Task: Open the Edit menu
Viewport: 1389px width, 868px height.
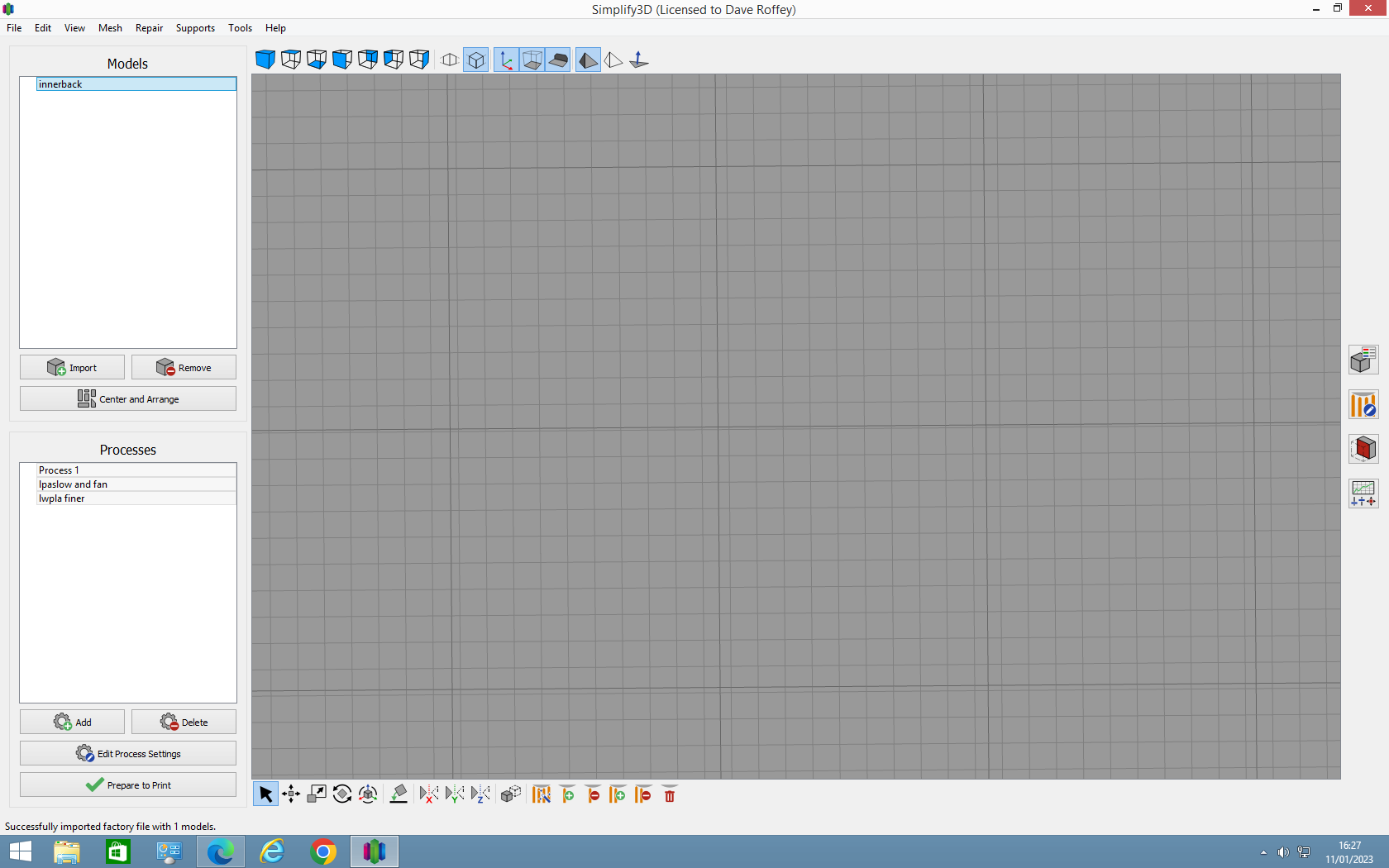Action: tap(43, 28)
